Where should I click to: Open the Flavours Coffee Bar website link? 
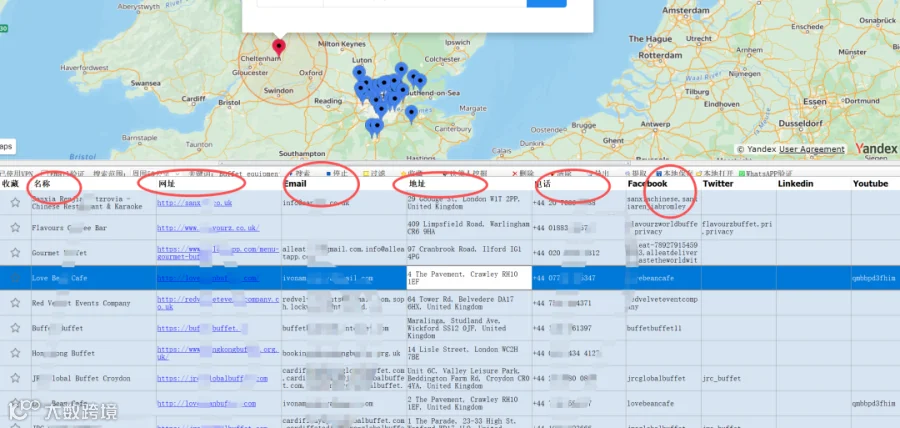coord(208,228)
